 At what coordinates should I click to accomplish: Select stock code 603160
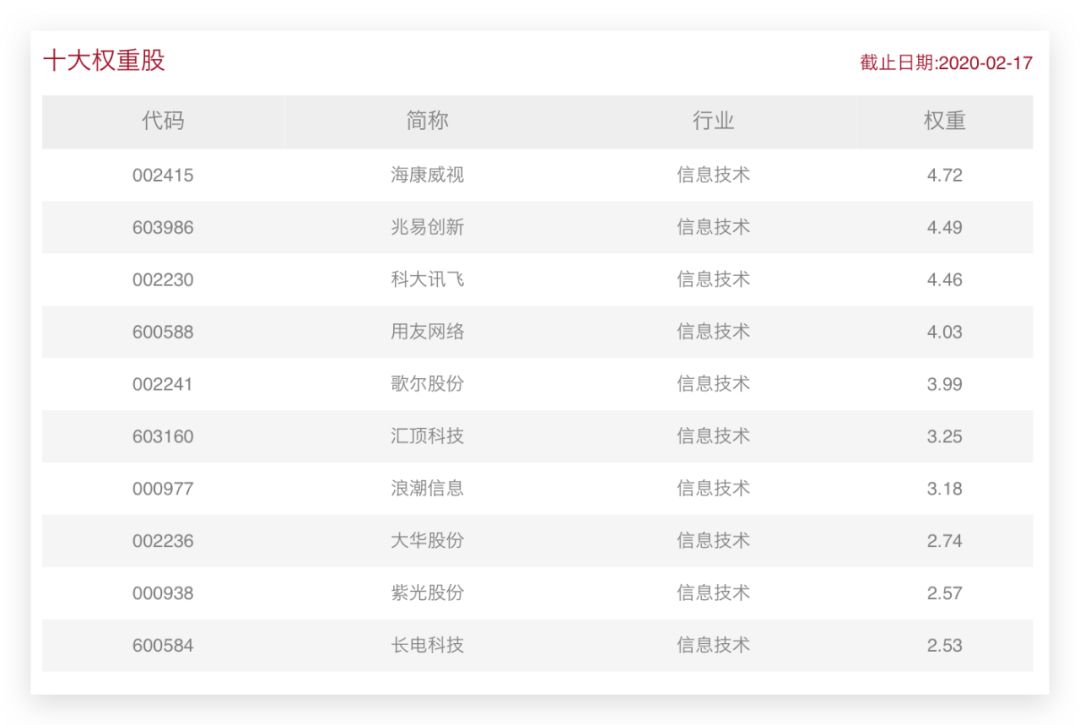pos(163,437)
